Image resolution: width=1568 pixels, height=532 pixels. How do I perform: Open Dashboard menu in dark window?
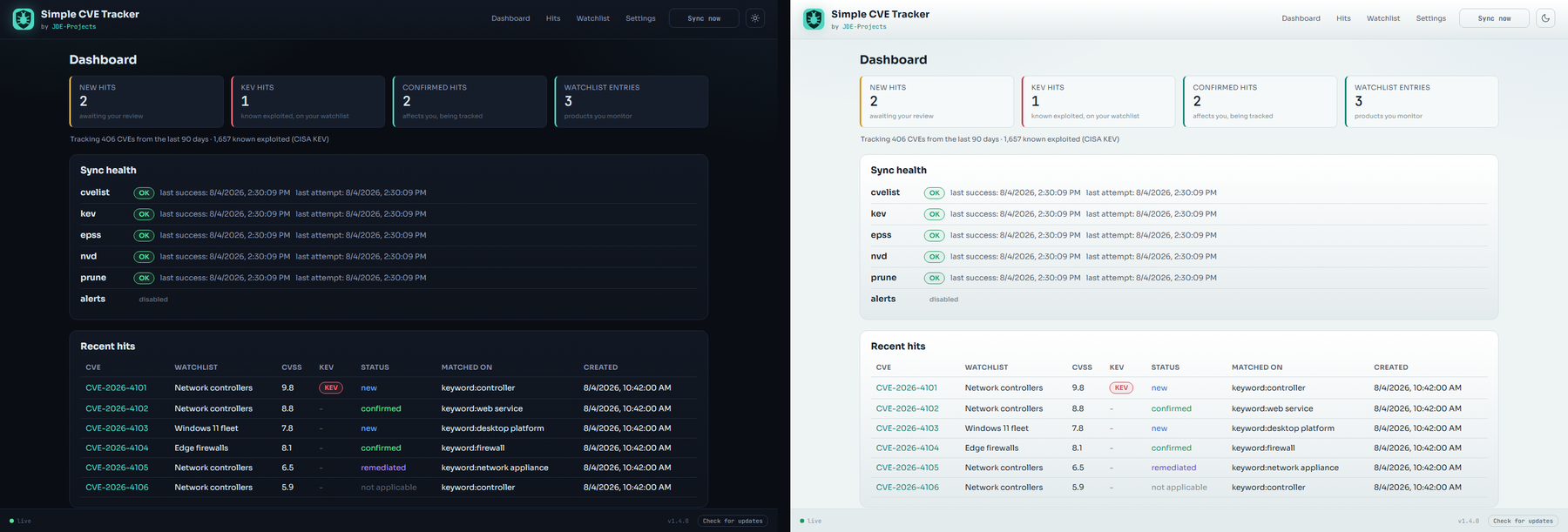[510, 18]
